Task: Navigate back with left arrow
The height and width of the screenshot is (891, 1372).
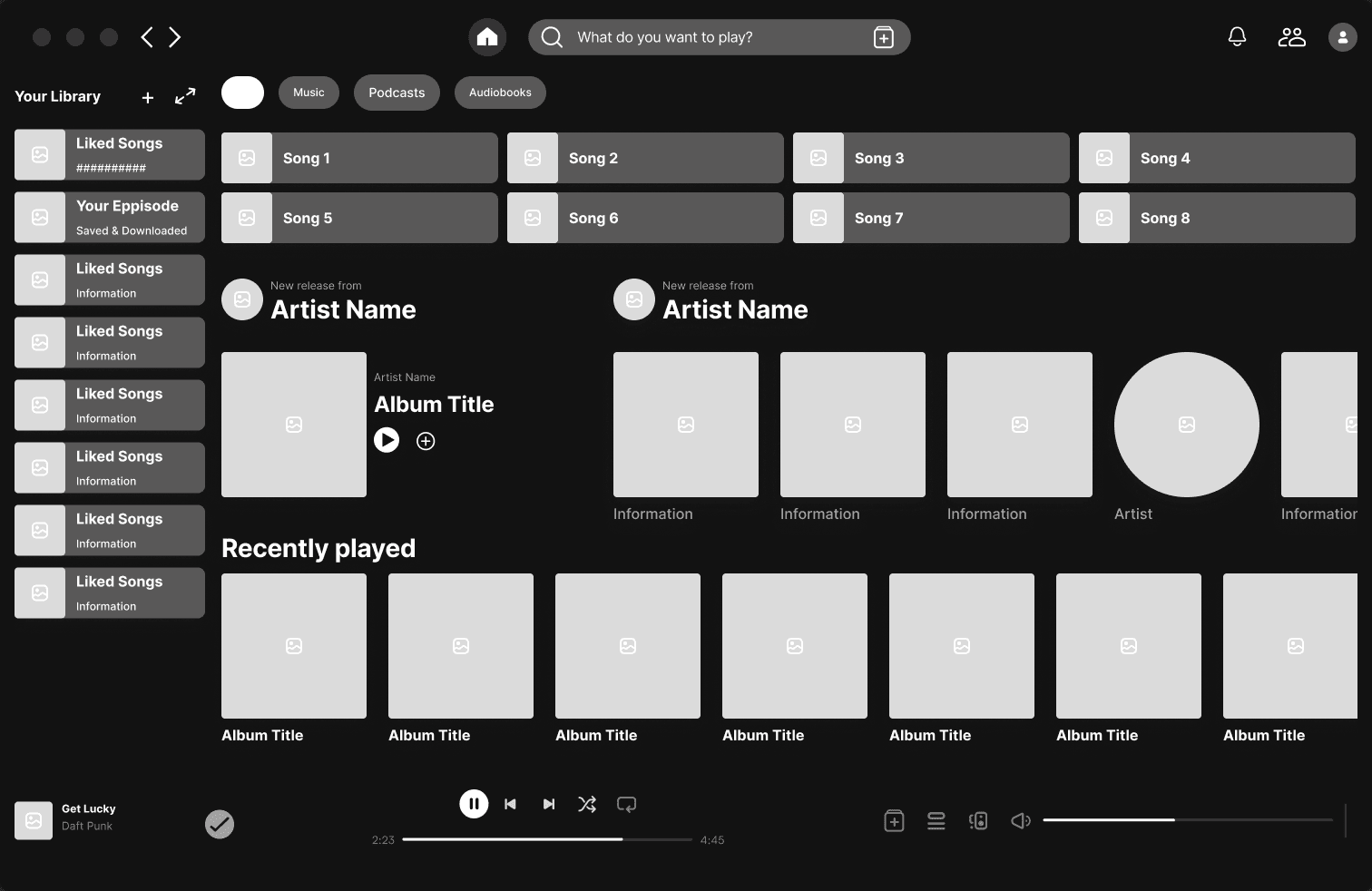Action: click(147, 37)
